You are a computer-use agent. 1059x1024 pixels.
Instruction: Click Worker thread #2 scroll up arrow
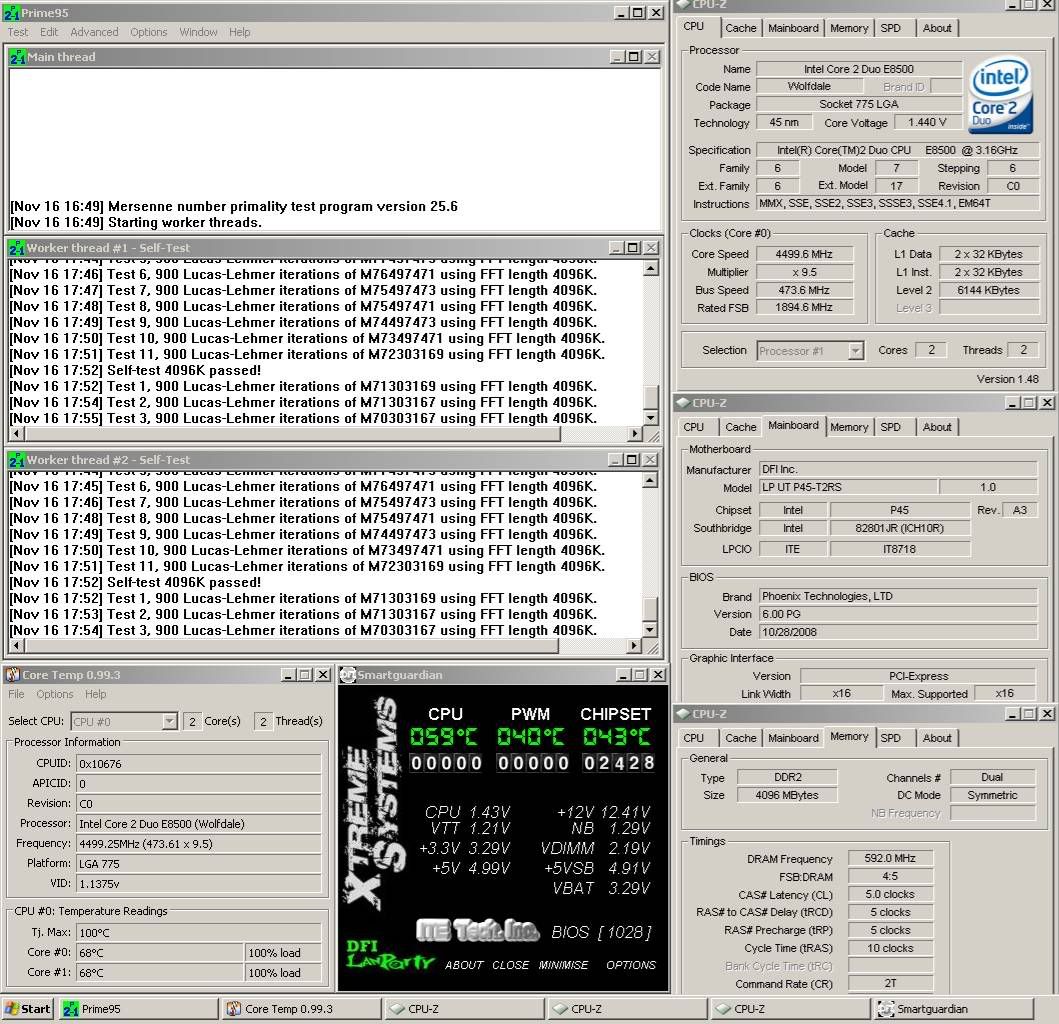(650, 481)
